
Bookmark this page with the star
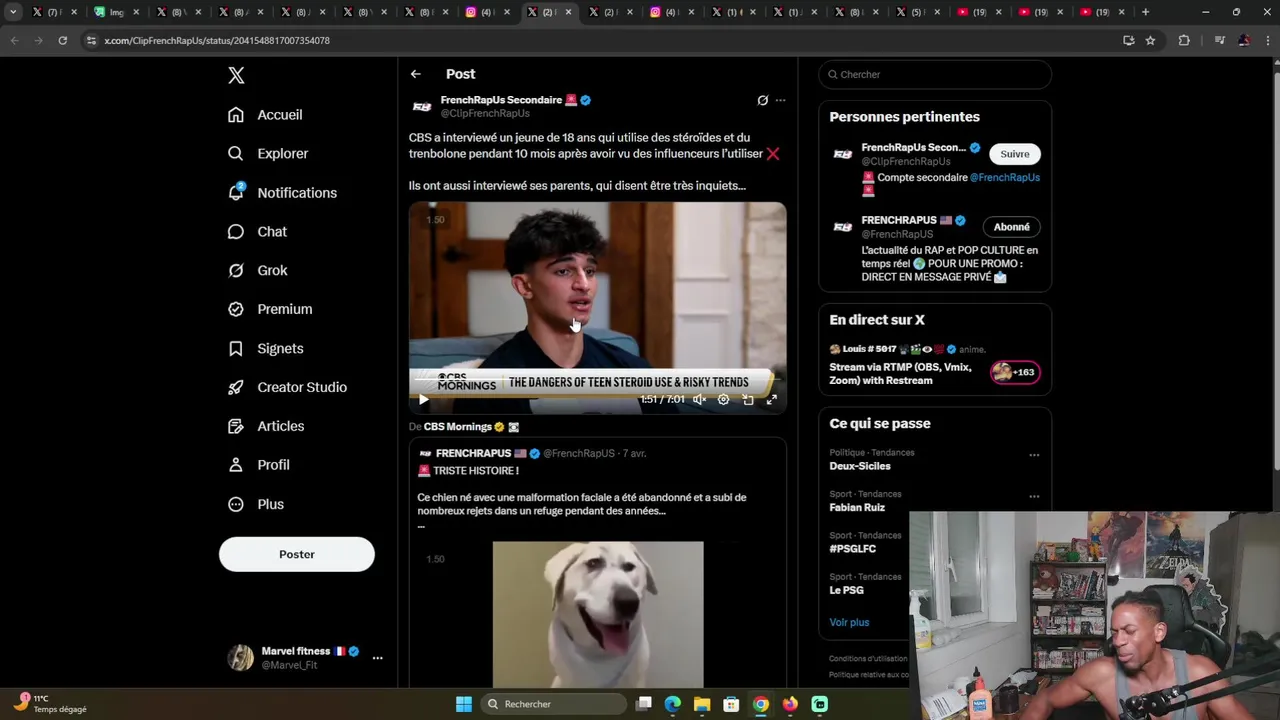(x=1151, y=40)
